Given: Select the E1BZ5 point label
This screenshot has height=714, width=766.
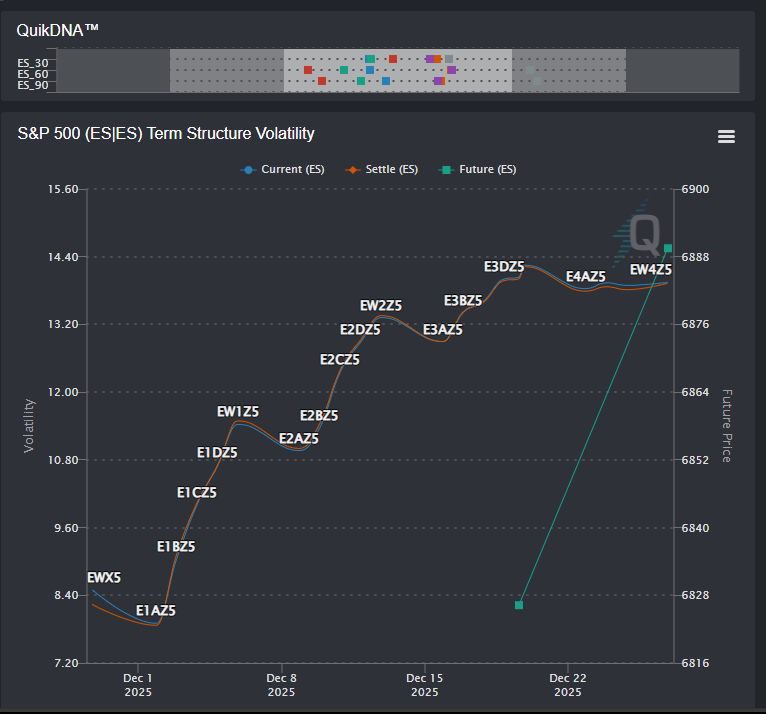Looking at the screenshot, I should click(x=176, y=546).
